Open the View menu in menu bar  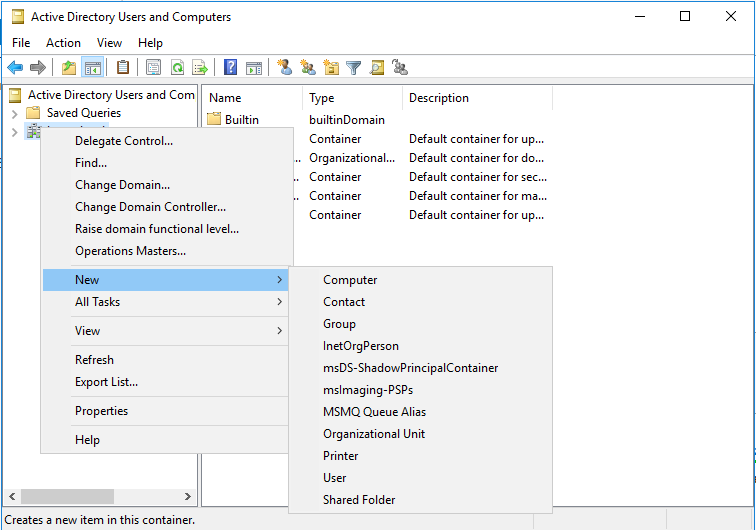point(109,43)
